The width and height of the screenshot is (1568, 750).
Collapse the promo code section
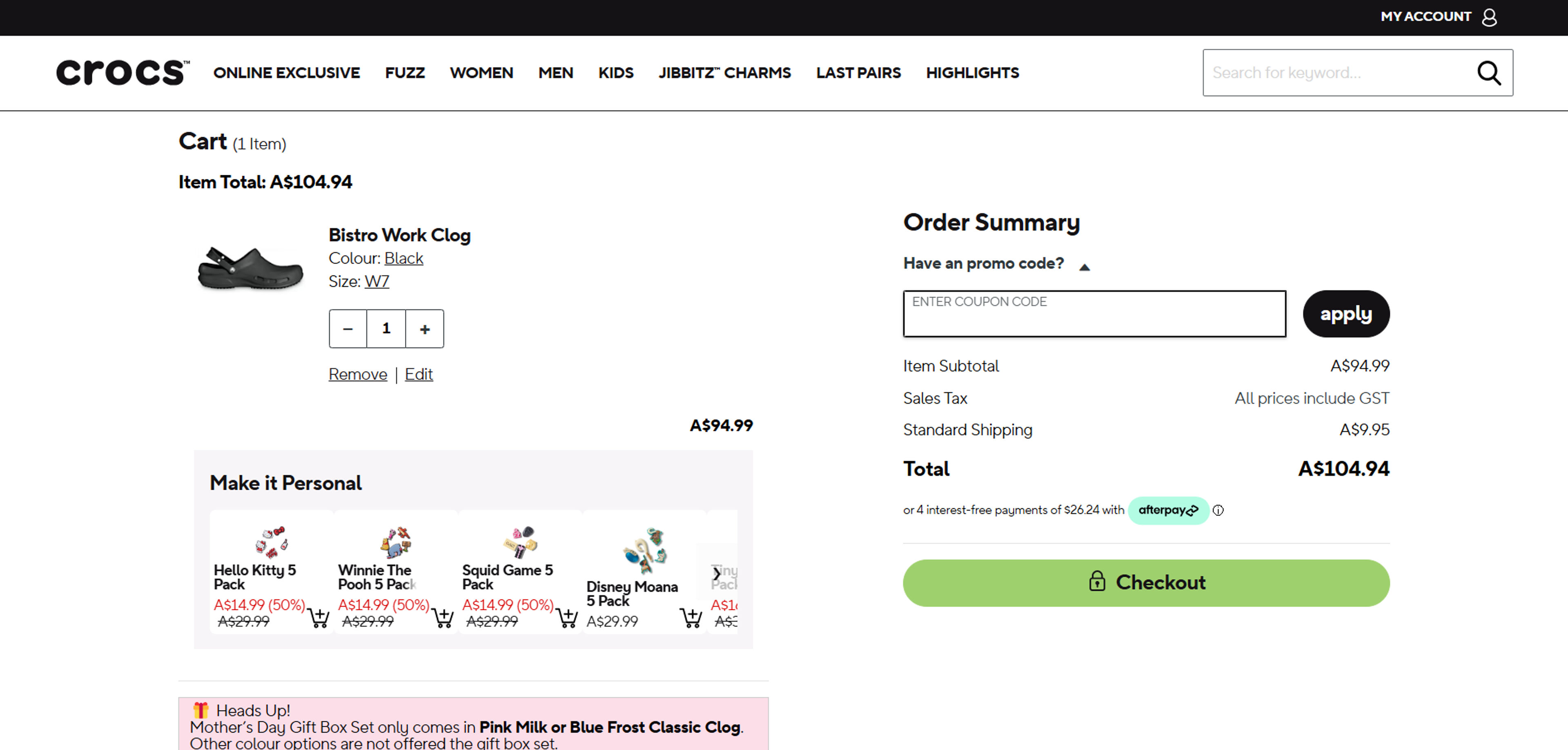(1084, 267)
